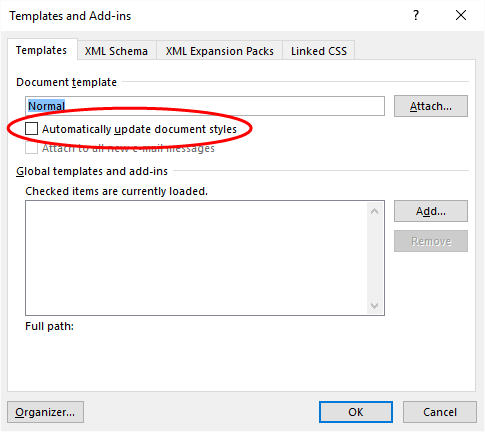Switch to the XML Schema tab
The height and width of the screenshot is (432, 485).
point(116,51)
